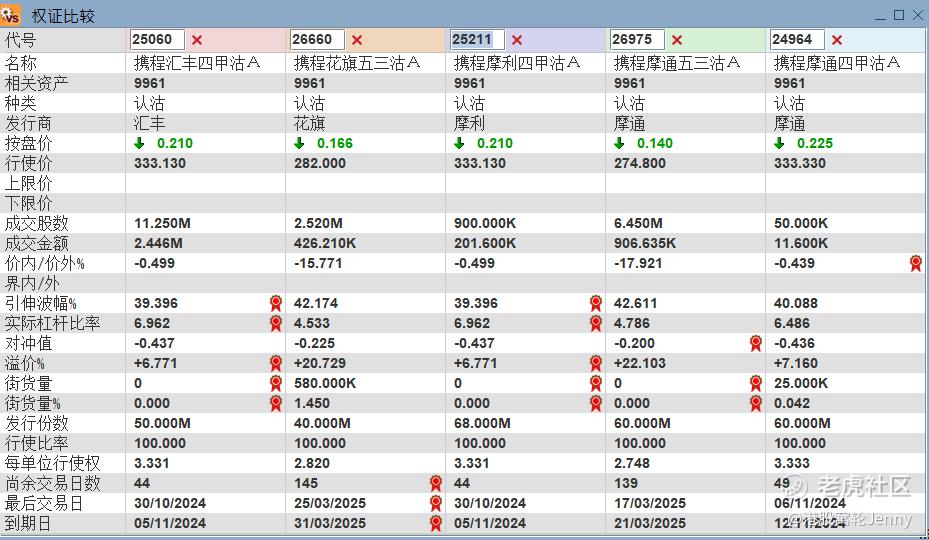Click the award badge beside +6.771 in 25211 column
This screenshot has height=540, width=929.
(x=595, y=363)
